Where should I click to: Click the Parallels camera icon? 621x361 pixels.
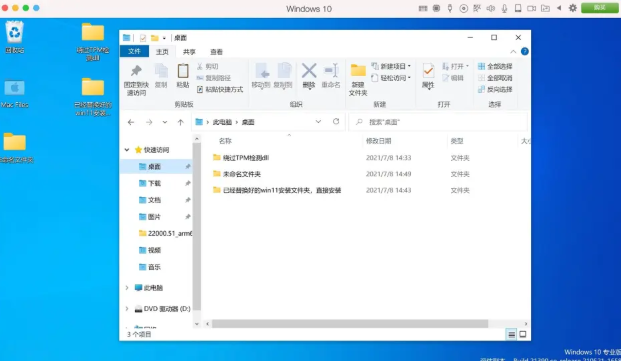point(531,8)
